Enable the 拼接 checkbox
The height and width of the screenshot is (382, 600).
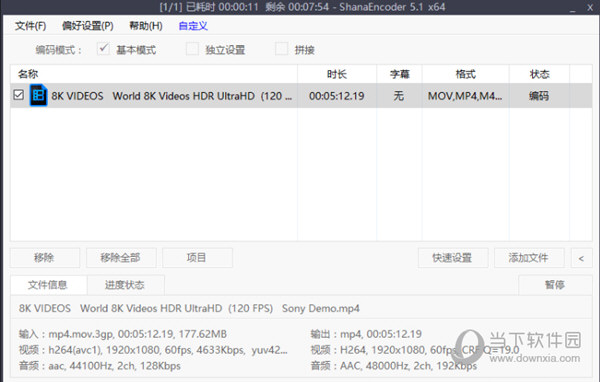(282, 49)
